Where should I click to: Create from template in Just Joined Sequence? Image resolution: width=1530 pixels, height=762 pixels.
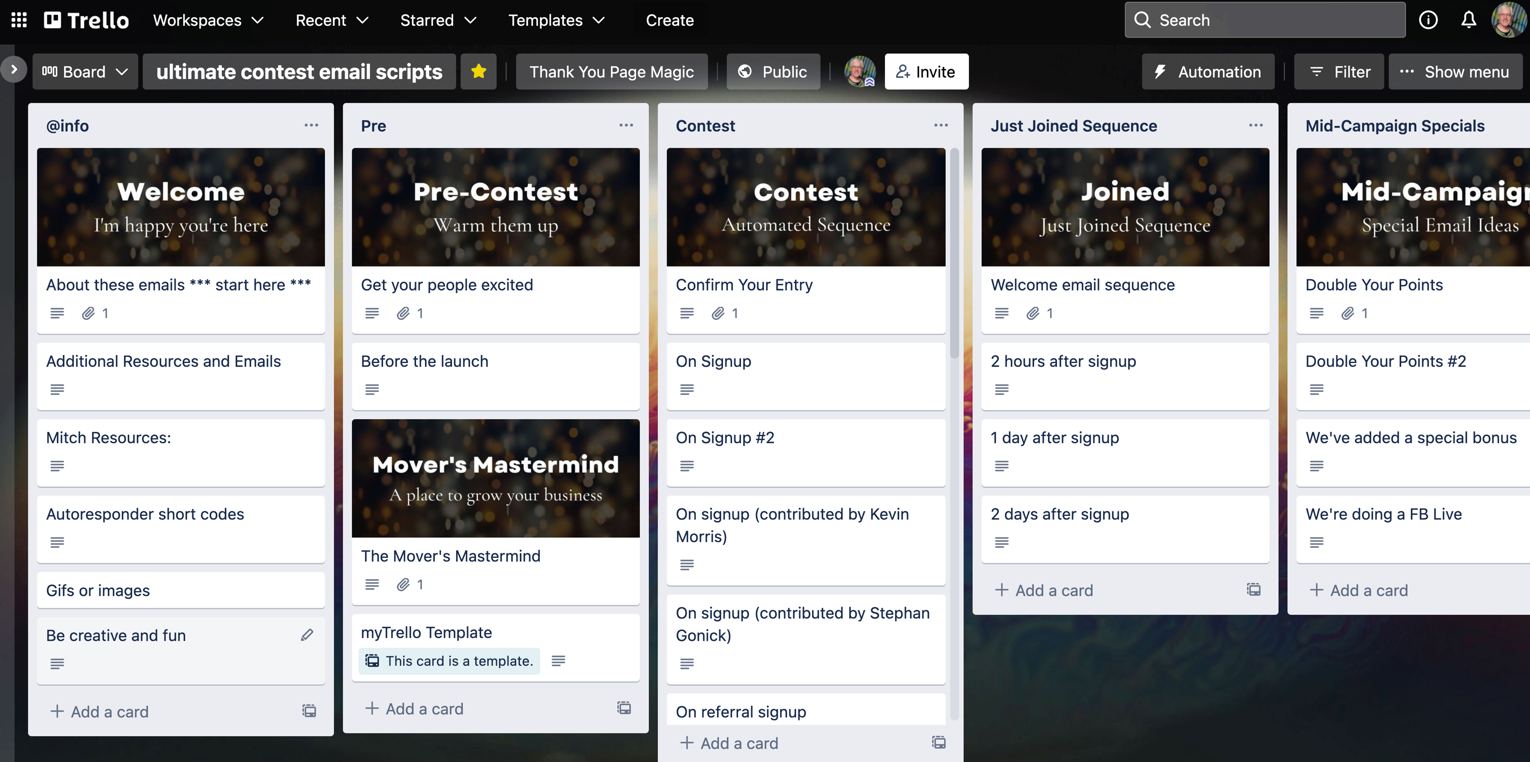1253,590
